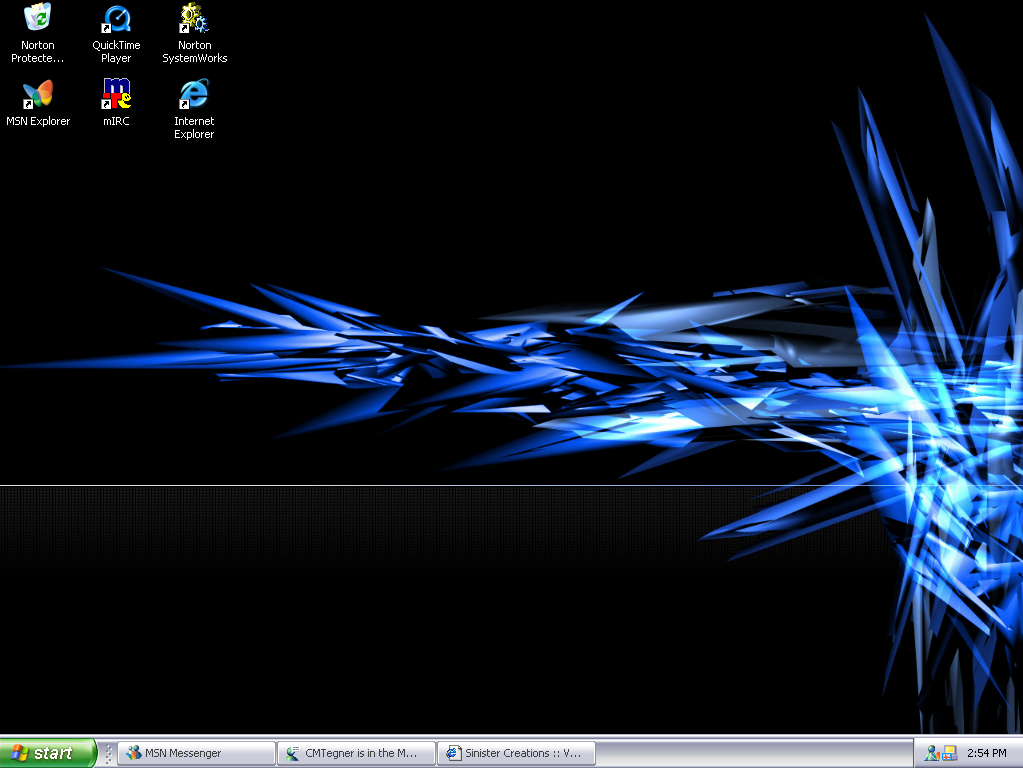Image resolution: width=1023 pixels, height=768 pixels.
Task: Click the empty area of the taskbar
Action: coord(750,753)
